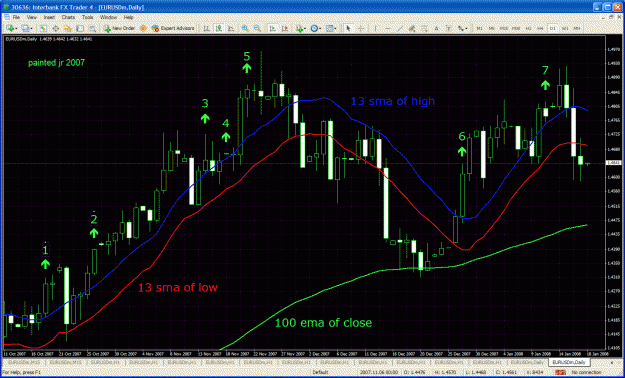The height and width of the screenshot is (378, 625).
Task: Open the Insert menu
Action: (49, 18)
